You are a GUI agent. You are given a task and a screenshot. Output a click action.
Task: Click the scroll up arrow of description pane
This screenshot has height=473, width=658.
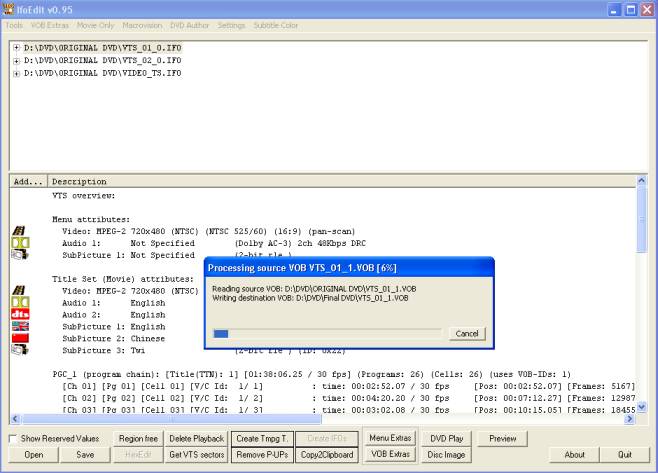click(x=642, y=181)
